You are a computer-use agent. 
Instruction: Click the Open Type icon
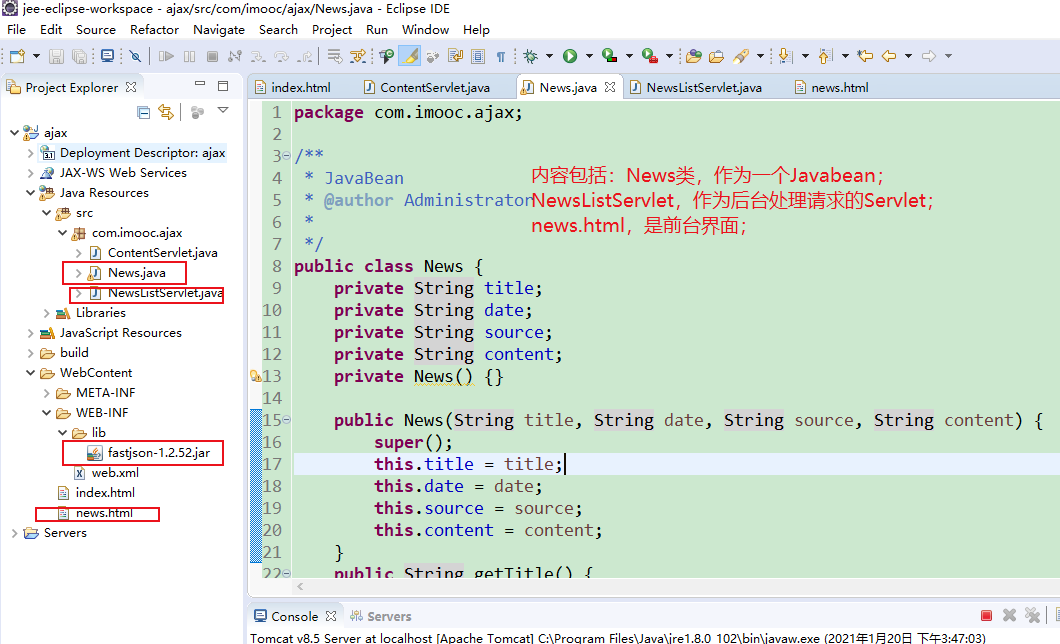point(694,56)
